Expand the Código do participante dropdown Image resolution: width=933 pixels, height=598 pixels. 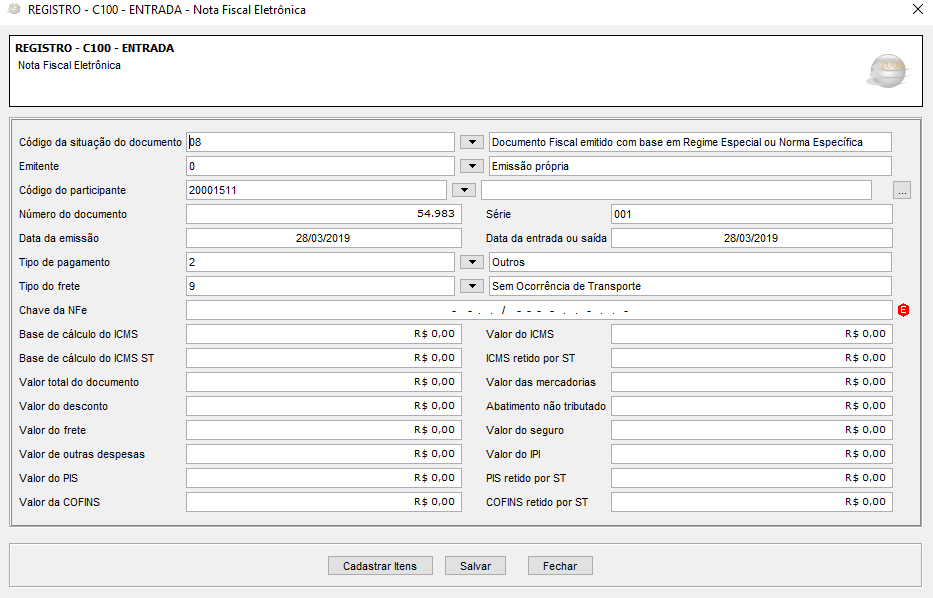point(464,190)
